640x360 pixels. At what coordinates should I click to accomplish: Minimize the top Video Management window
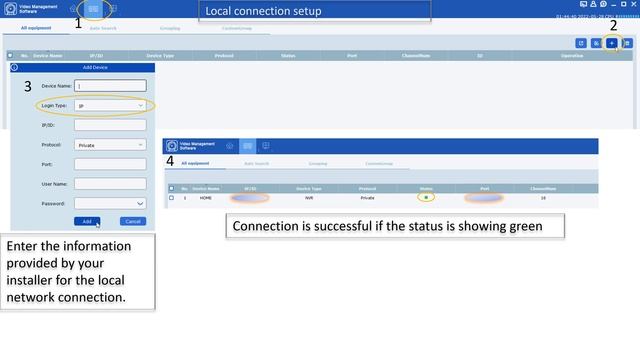[x=613, y=4]
